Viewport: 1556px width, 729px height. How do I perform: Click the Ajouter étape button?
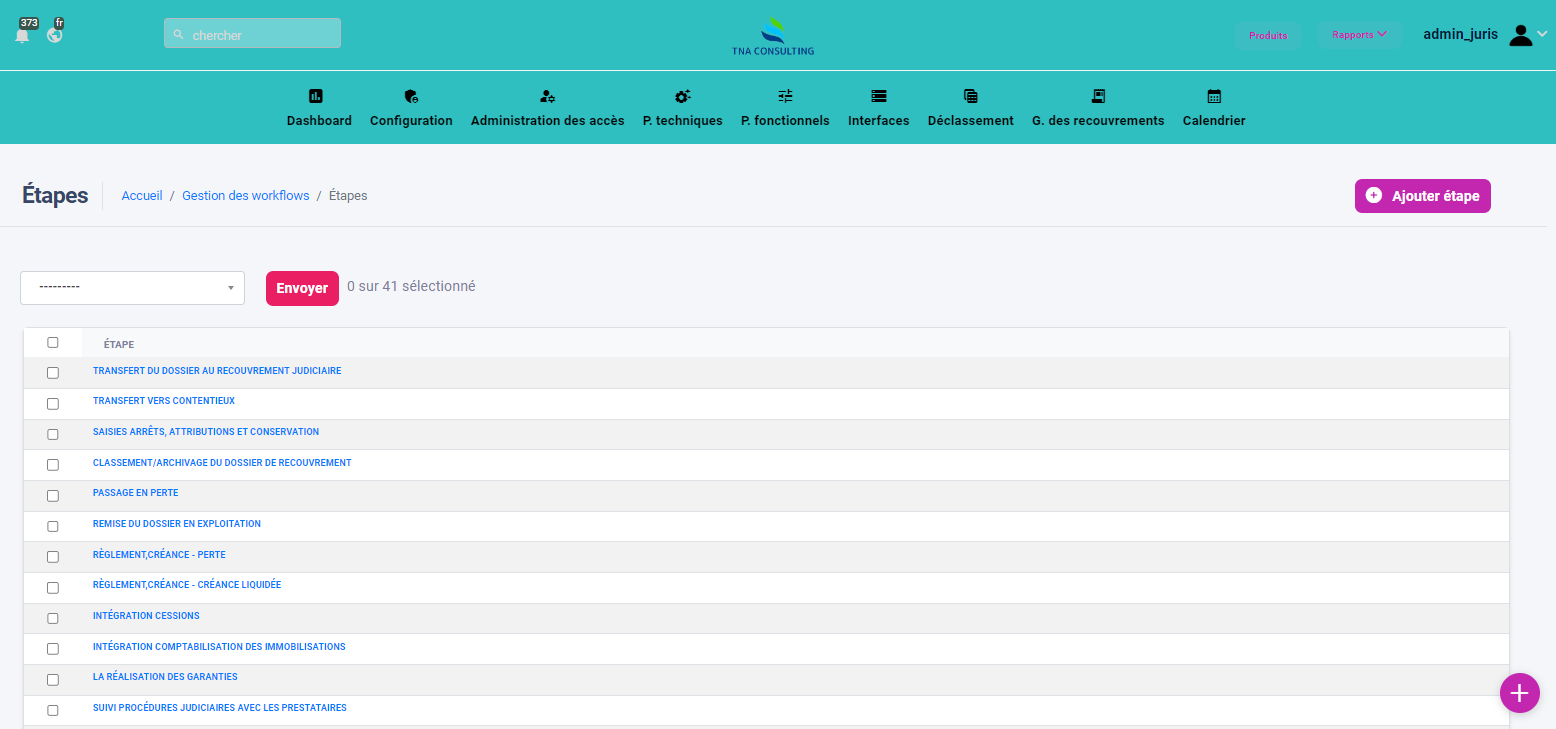pos(1422,196)
